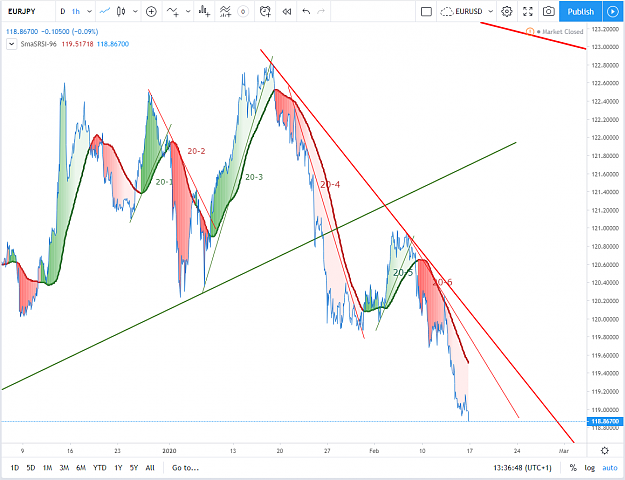Open the financials bar chart icon

(204, 12)
